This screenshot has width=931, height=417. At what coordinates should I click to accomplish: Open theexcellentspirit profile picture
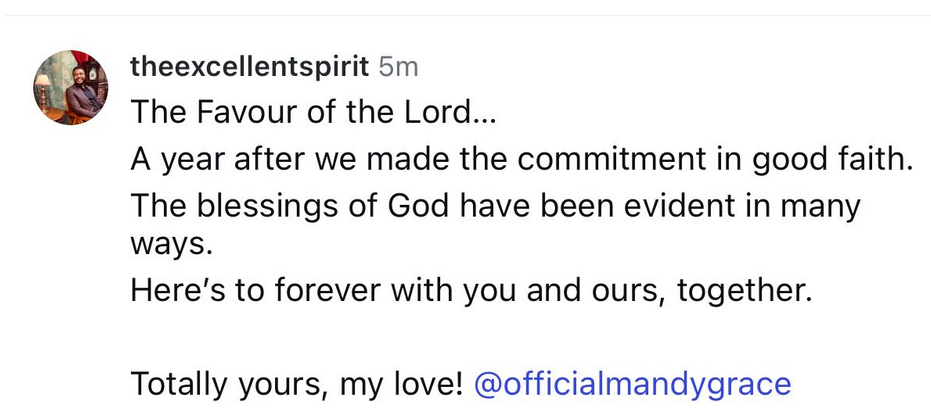coord(70,87)
